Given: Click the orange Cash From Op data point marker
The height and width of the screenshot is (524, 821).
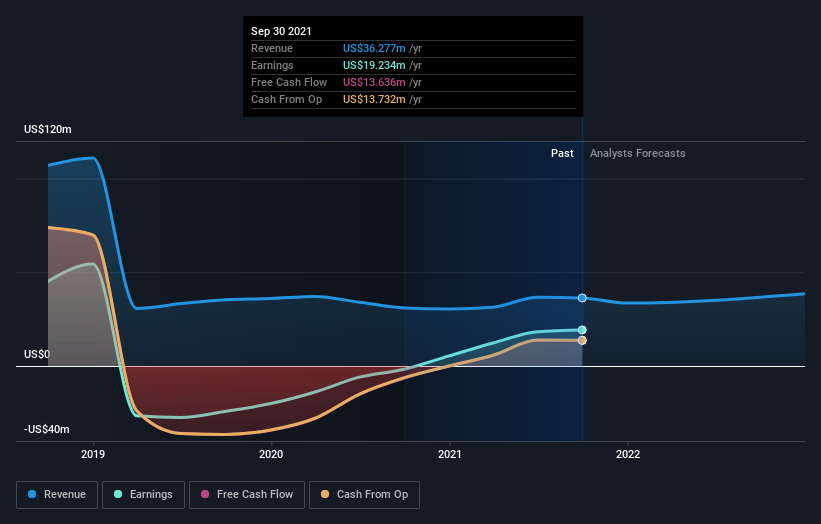Looking at the screenshot, I should coord(582,340).
